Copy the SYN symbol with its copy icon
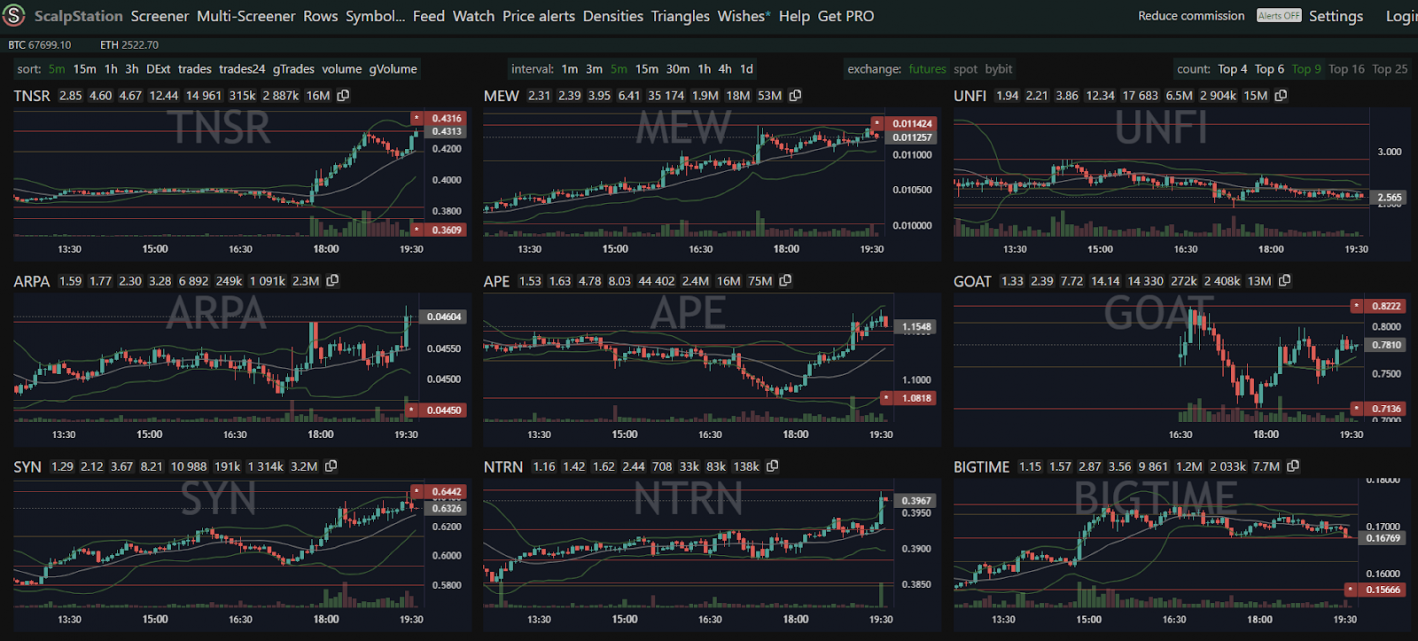The width and height of the screenshot is (1418, 641). (x=331, y=467)
